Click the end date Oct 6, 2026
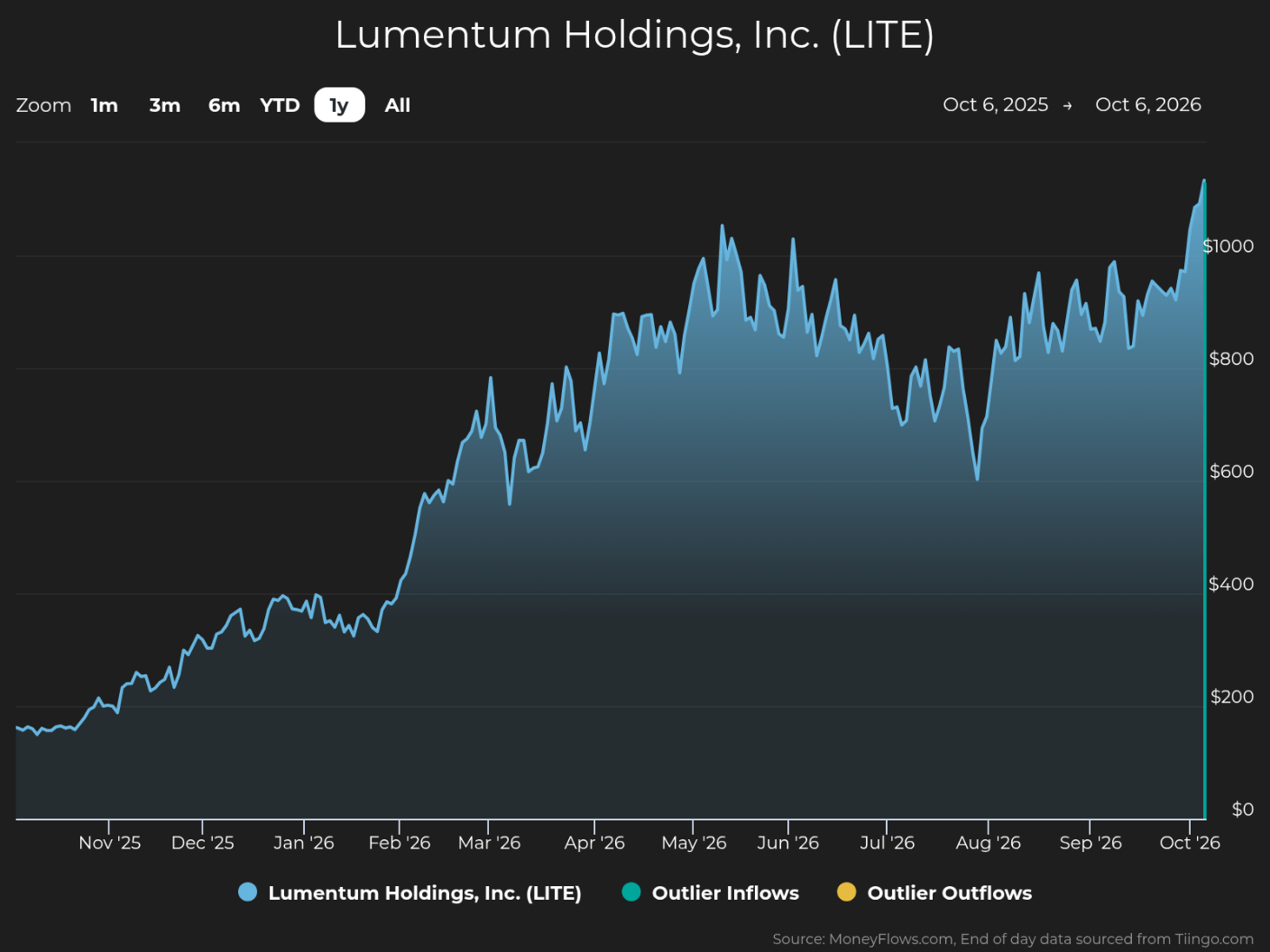The width and height of the screenshot is (1270, 952). 1148,105
